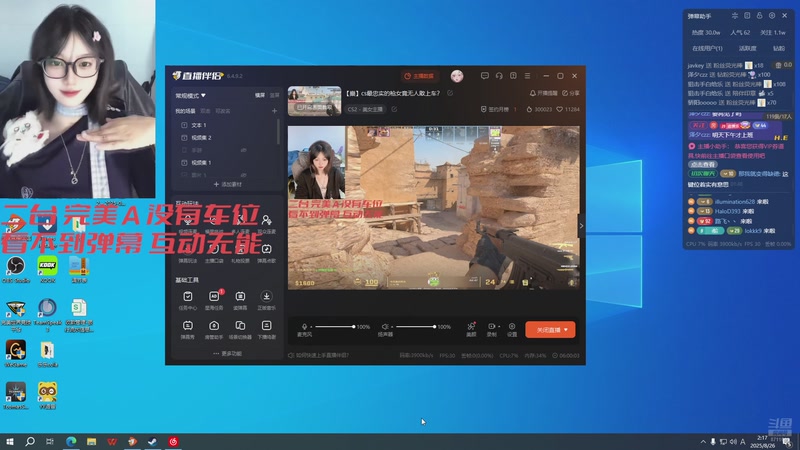Viewport: 800px width, 450px height.
Task: Expand the side panel arrow beside the preview
Action: pos(581,226)
